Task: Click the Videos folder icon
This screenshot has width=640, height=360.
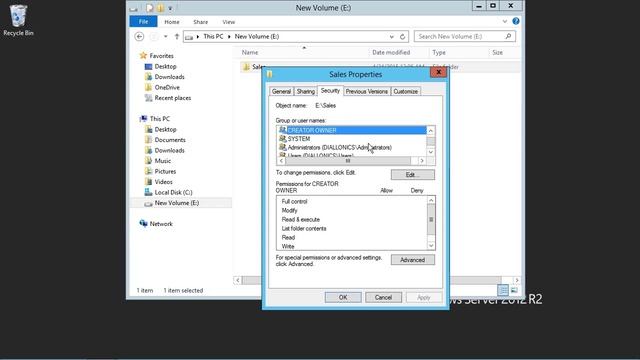Action: pyautogui.click(x=149, y=182)
